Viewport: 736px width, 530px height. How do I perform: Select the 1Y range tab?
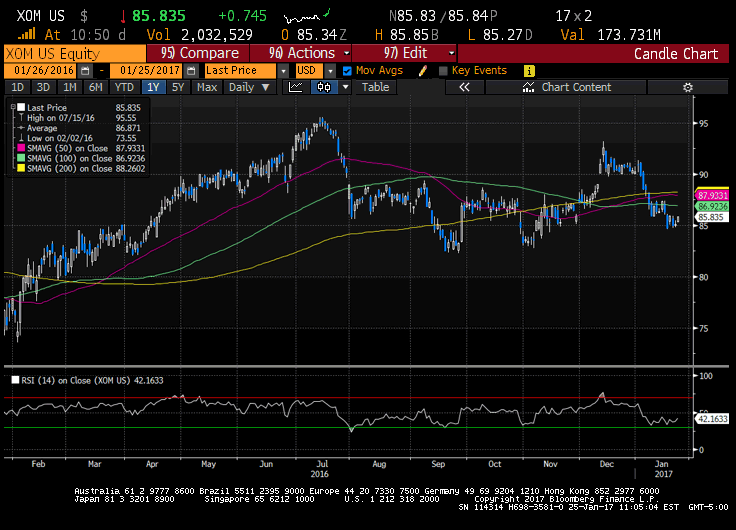click(x=153, y=87)
